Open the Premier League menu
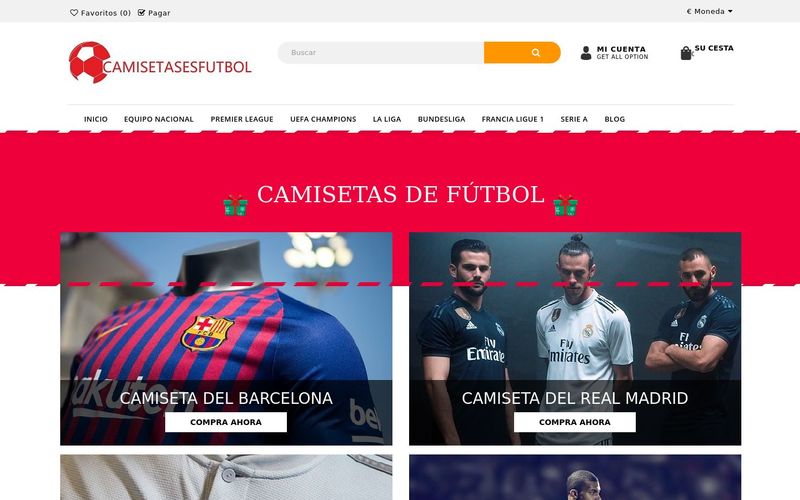This screenshot has height=500, width=800. [242, 119]
